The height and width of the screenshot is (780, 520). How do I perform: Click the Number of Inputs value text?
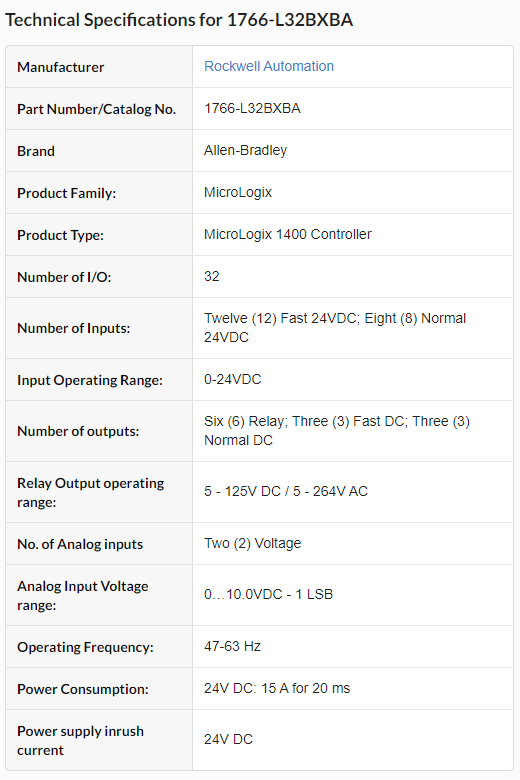[x=335, y=328]
